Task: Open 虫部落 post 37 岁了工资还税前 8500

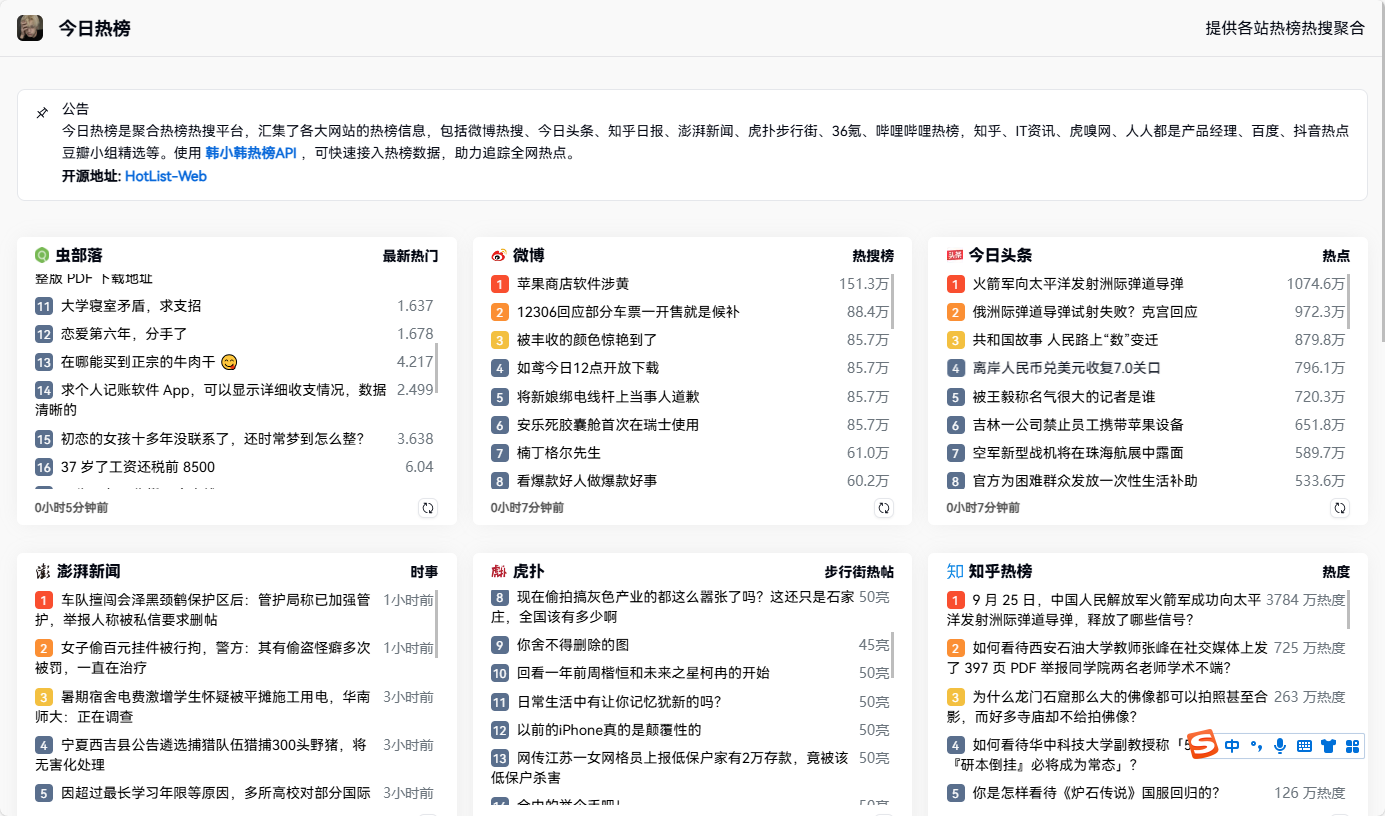Action: (x=138, y=467)
